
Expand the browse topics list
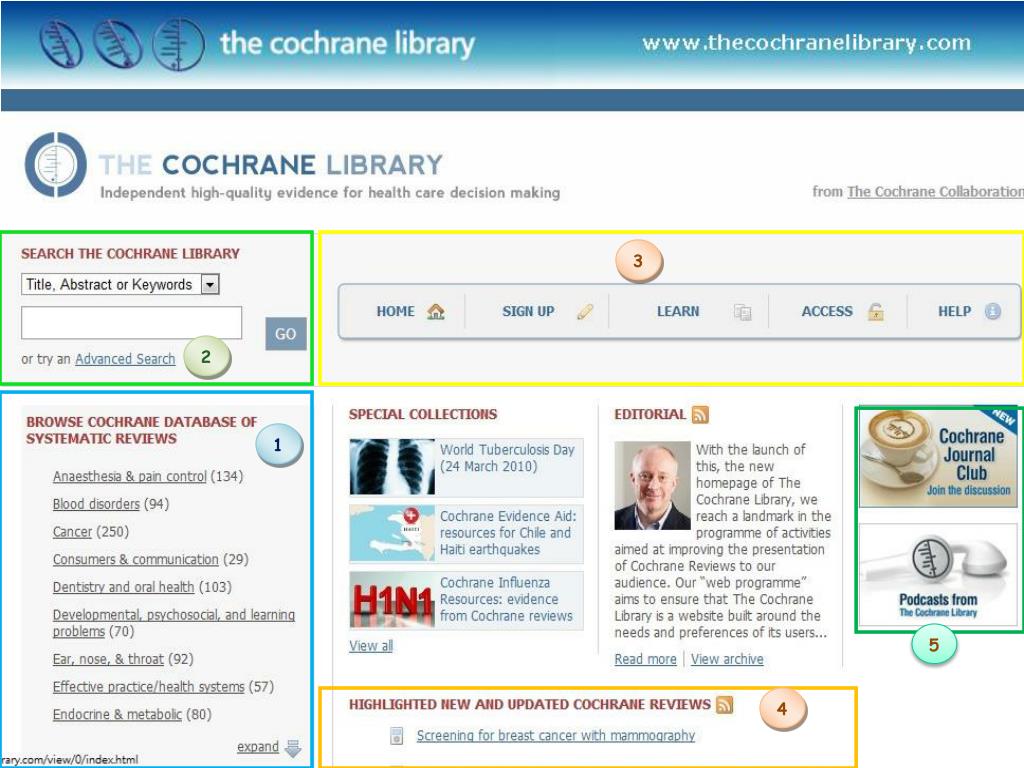coord(257,746)
